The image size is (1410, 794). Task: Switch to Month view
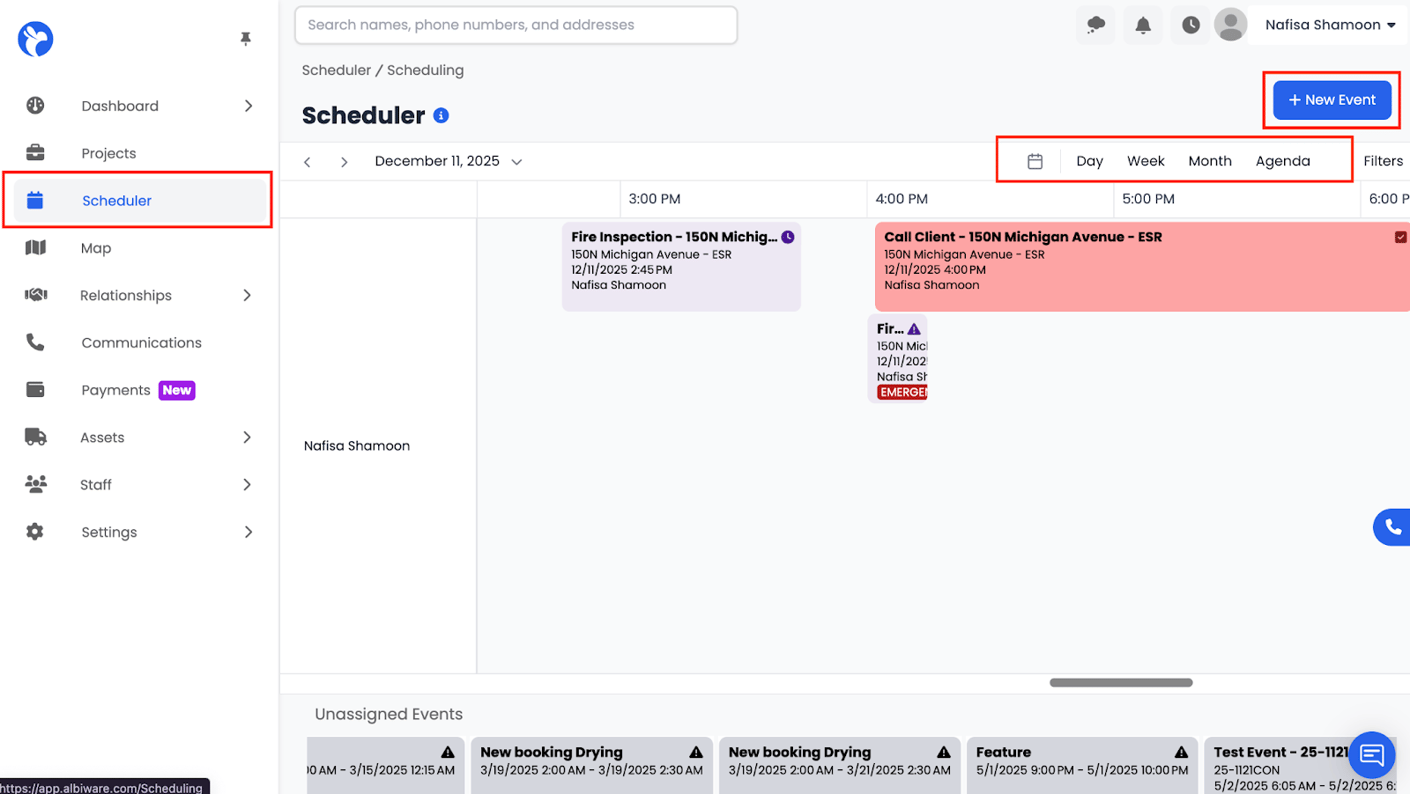click(1210, 161)
